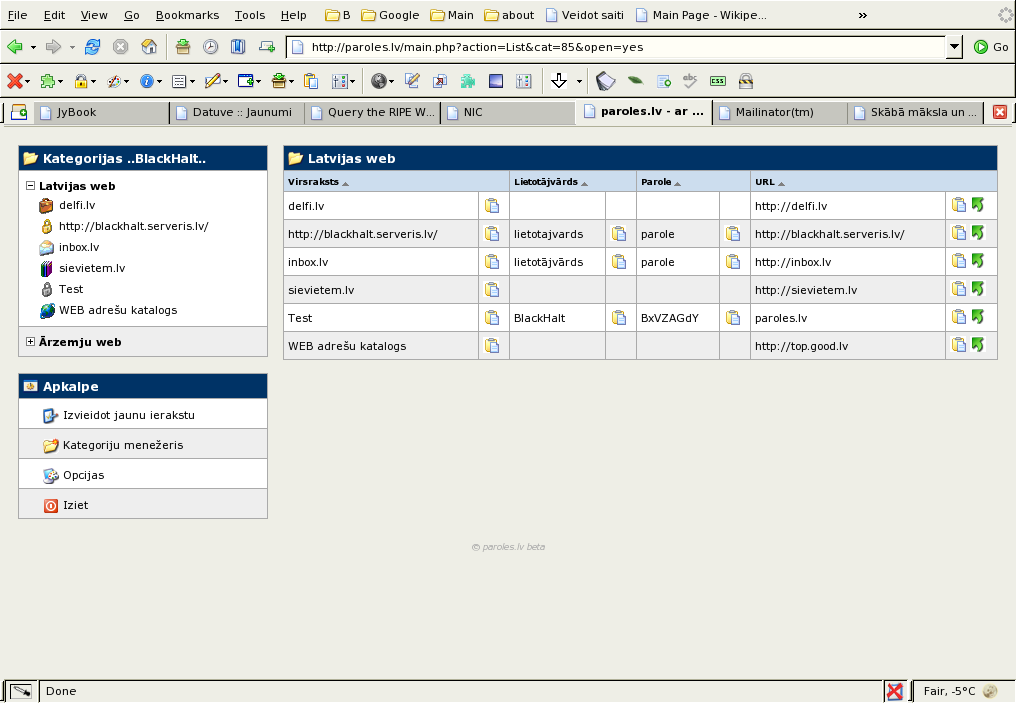Click green open-link icon for delfi.lv row
The image size is (1016, 703).
(x=977, y=205)
